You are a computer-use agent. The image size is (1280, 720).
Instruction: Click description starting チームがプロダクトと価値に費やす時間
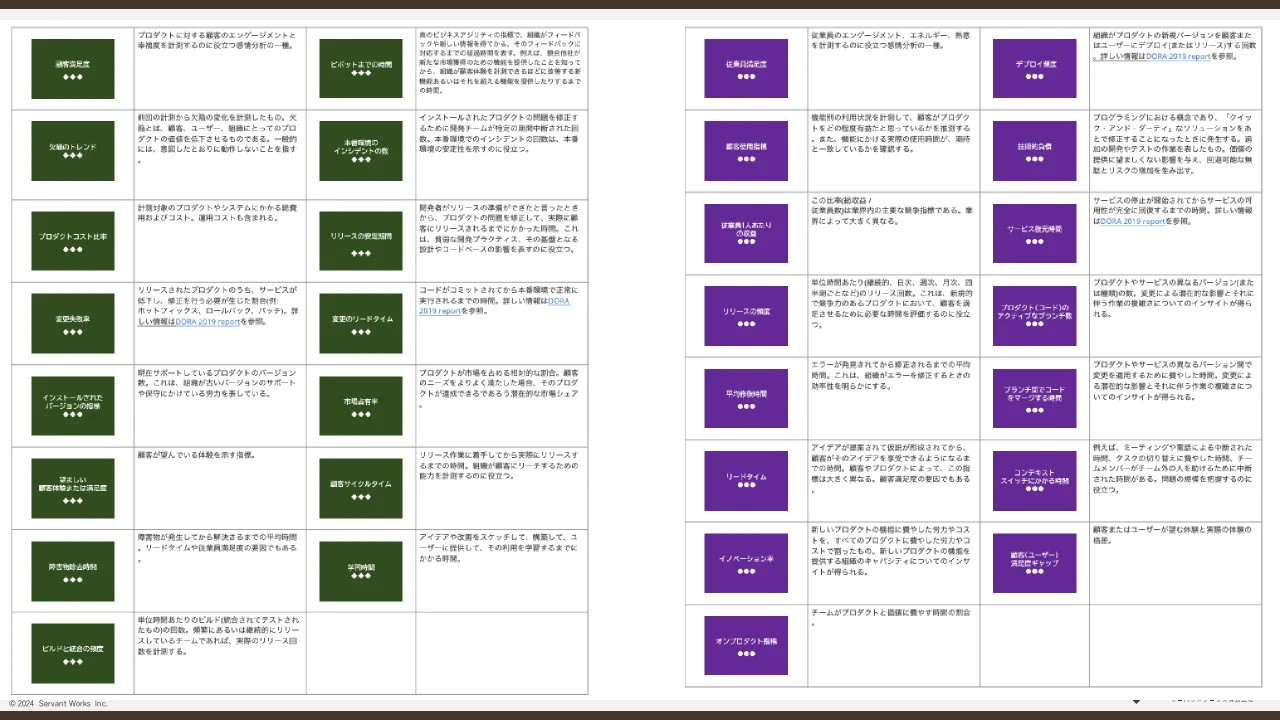(890, 617)
